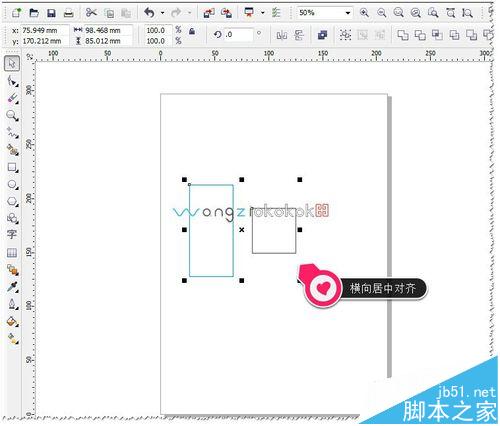Select the Polygon tool in toolbox
The height and width of the screenshot is (426, 500).
point(12,201)
